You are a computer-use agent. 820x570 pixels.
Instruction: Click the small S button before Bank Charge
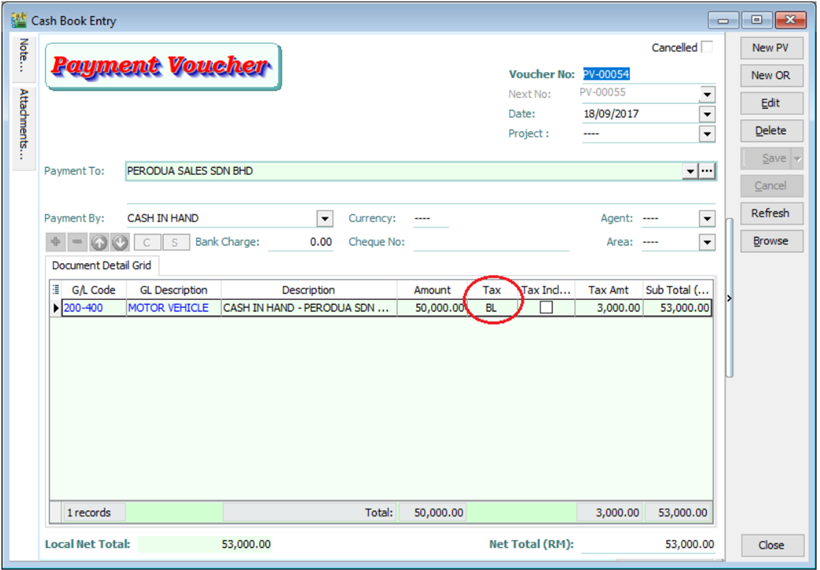coord(175,242)
